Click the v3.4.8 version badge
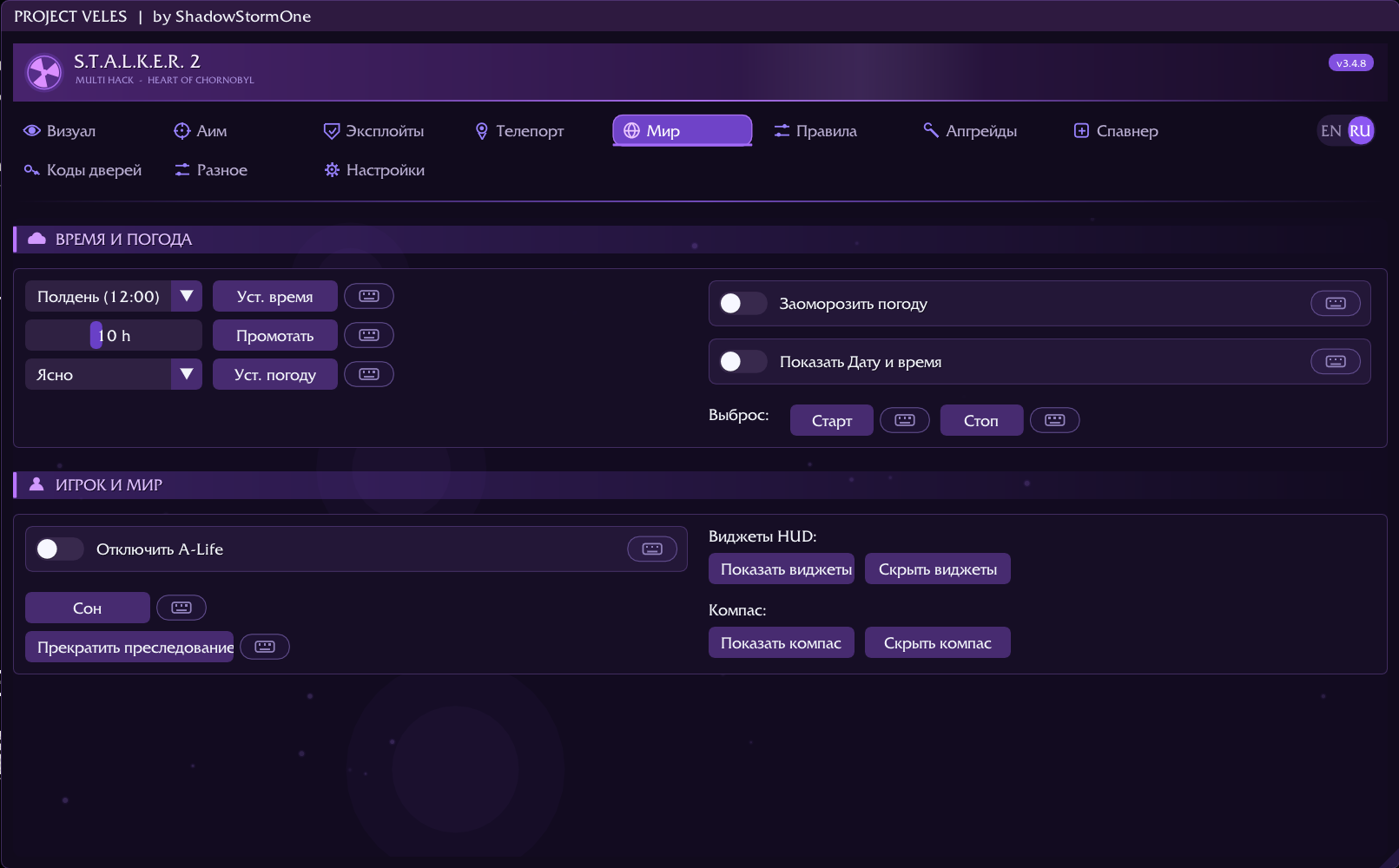 tap(1351, 63)
